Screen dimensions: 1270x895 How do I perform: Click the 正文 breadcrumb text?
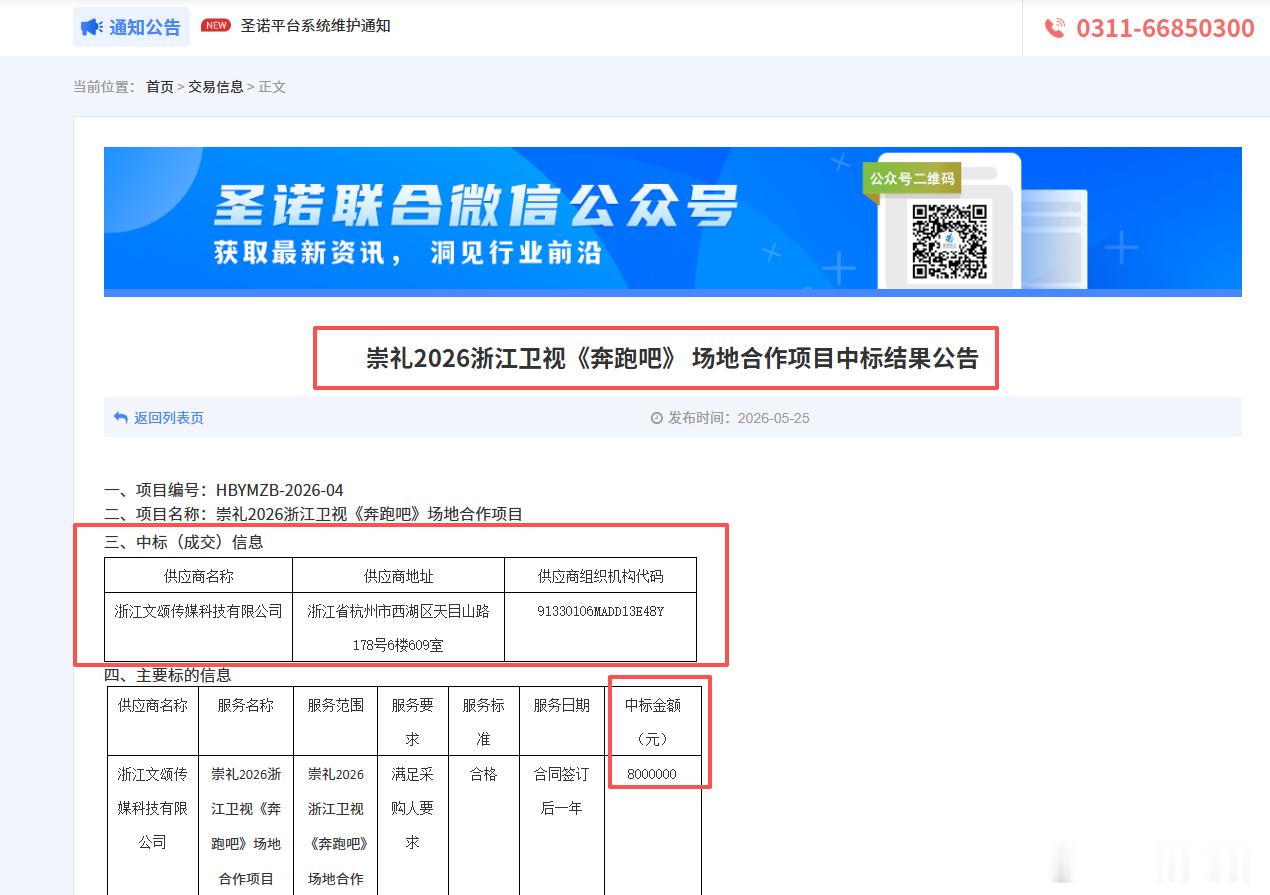point(272,87)
